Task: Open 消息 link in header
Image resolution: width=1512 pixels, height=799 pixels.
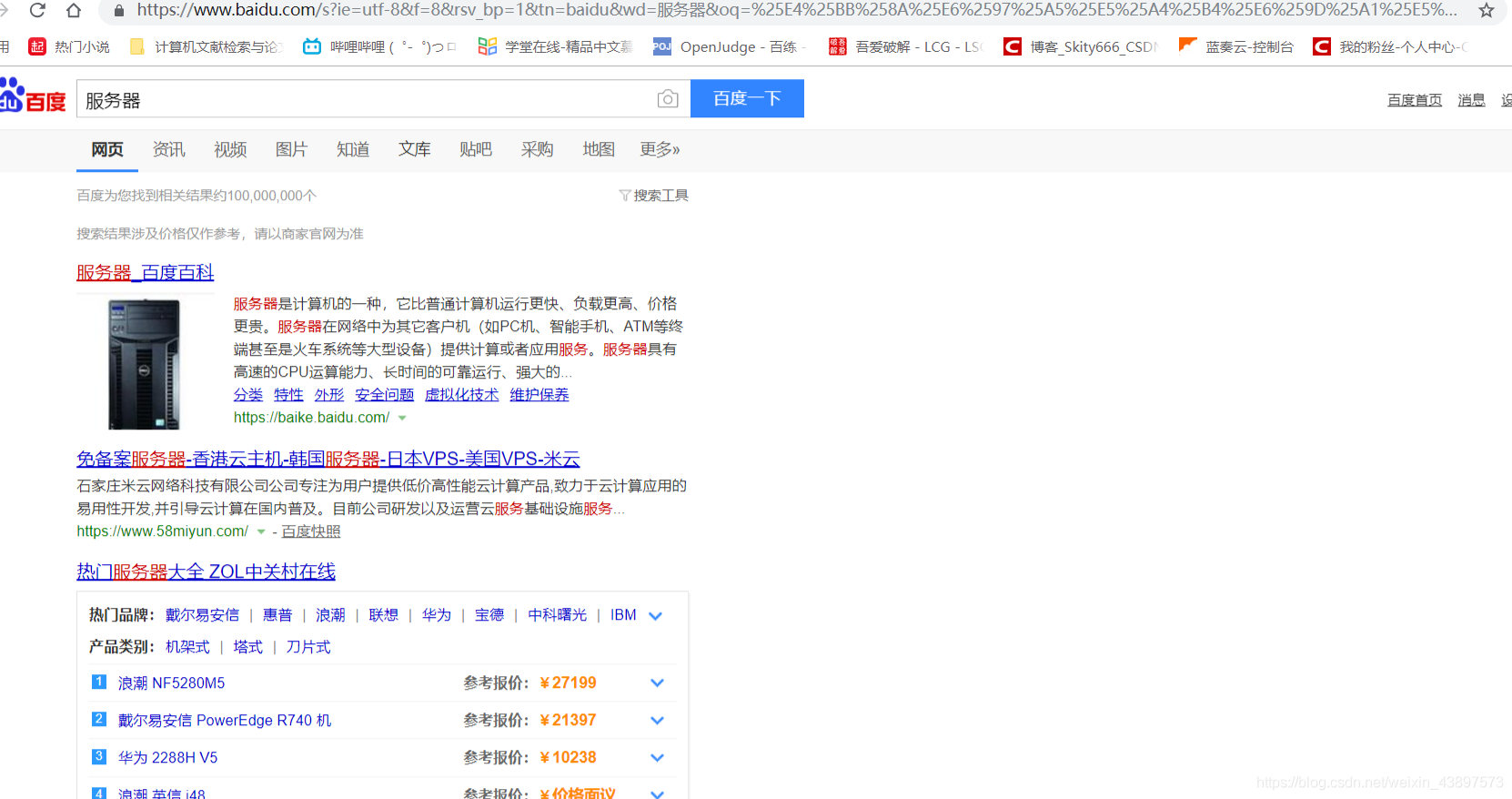Action: pyautogui.click(x=1471, y=100)
